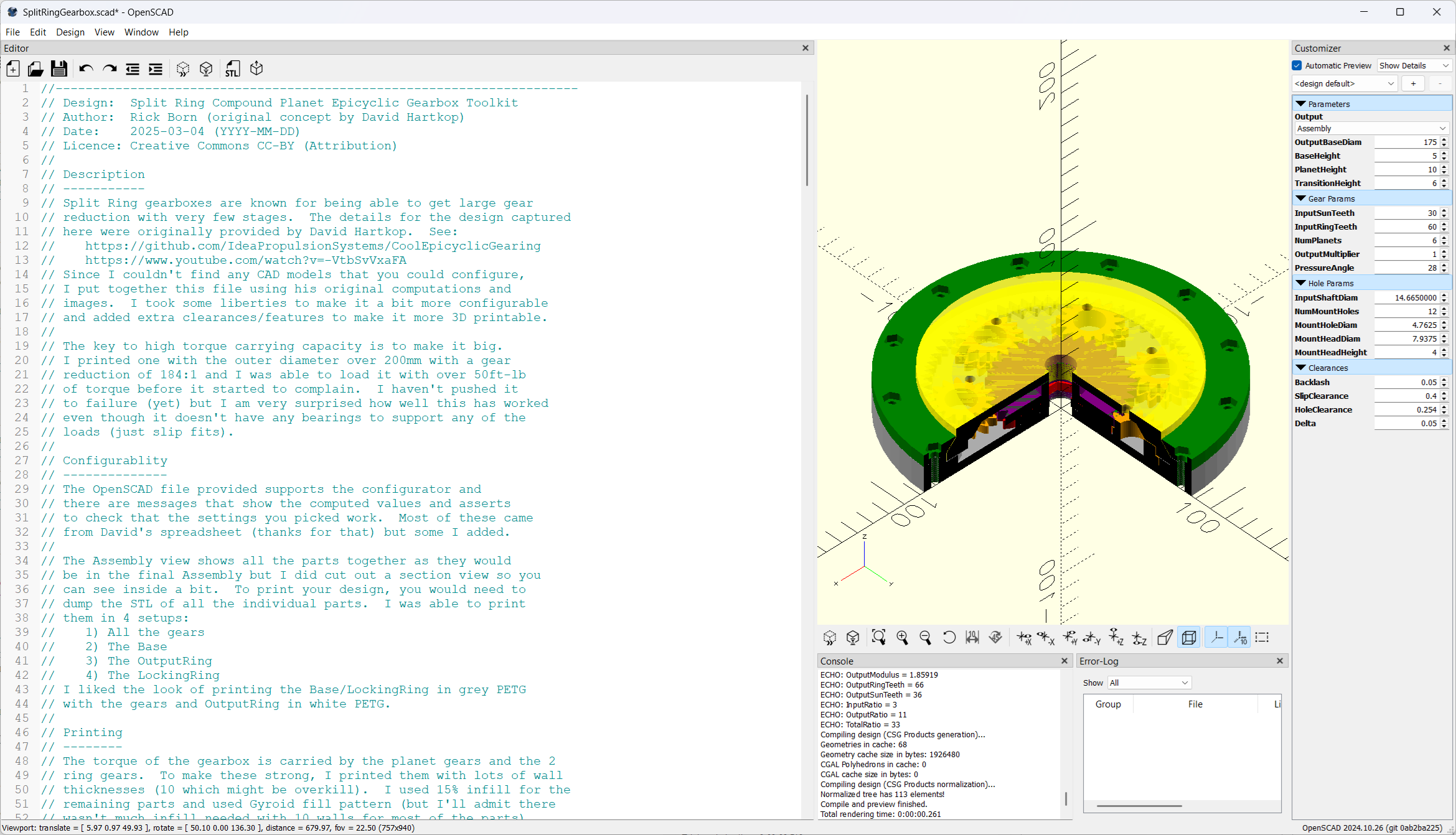Open Error-Log Show filter dropdown

(x=1149, y=683)
